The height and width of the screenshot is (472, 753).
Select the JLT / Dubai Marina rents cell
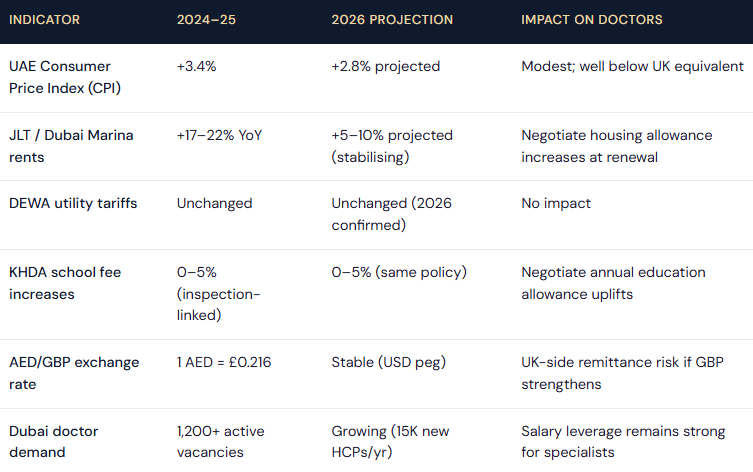click(x=71, y=146)
